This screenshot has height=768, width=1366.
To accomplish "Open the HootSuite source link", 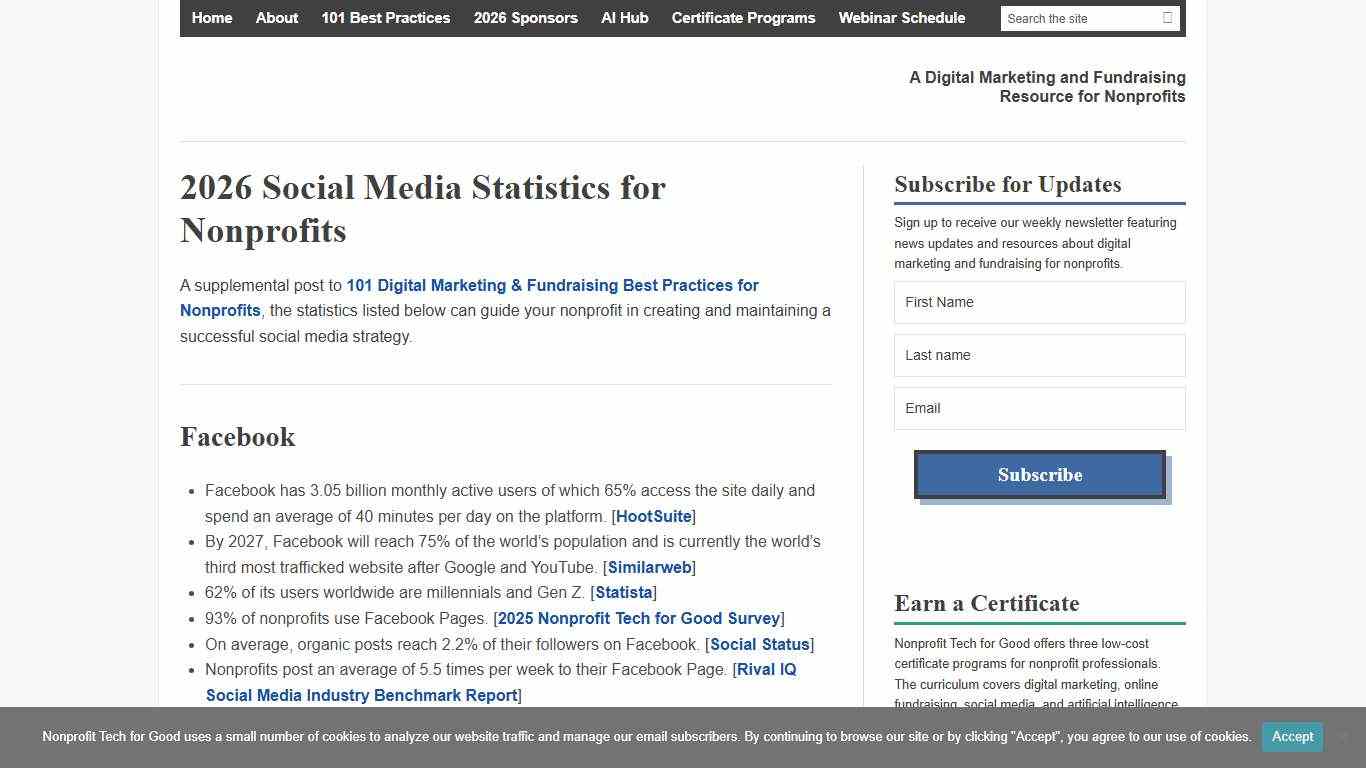I will pyautogui.click(x=652, y=516).
